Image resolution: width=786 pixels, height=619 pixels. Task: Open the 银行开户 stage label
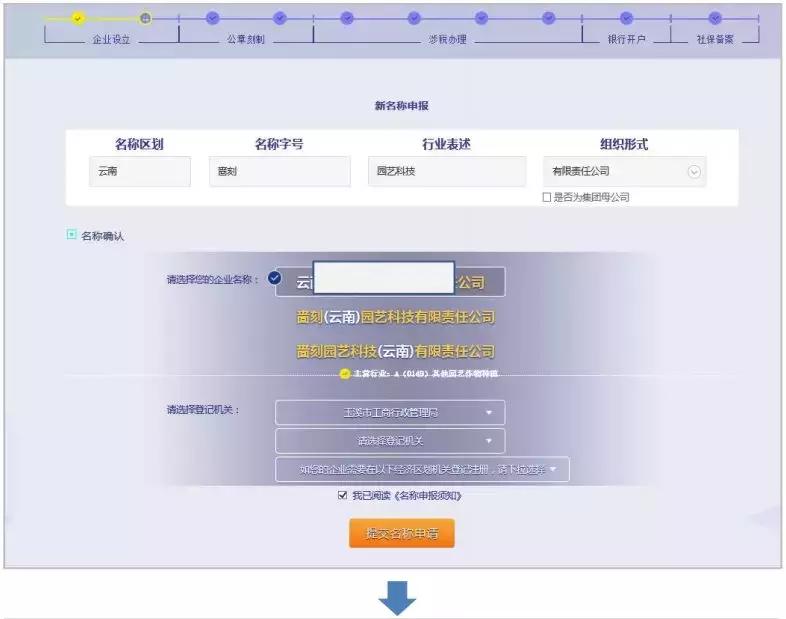pos(627,40)
